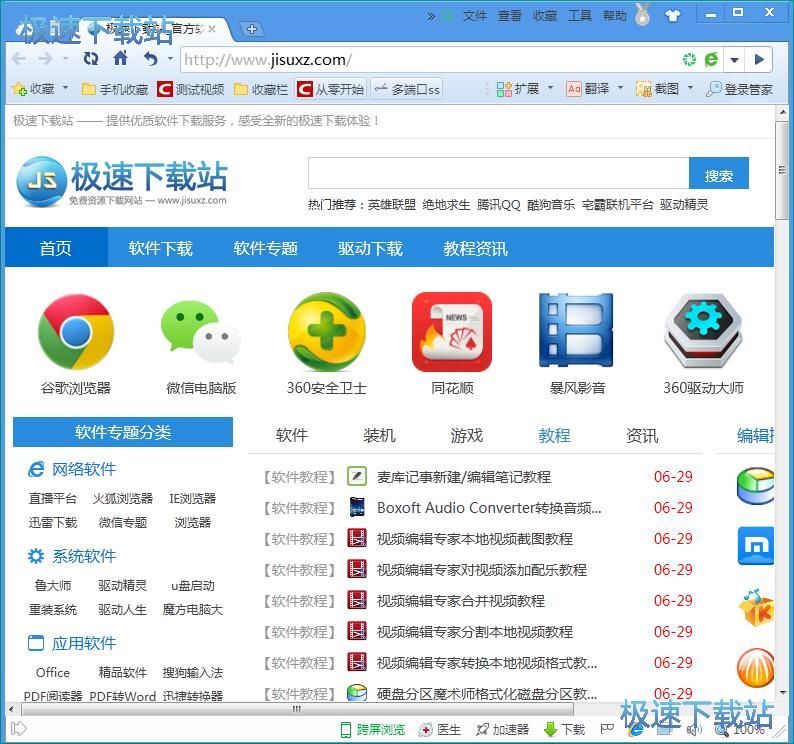Expand the address bar dropdown arrow

point(734,60)
